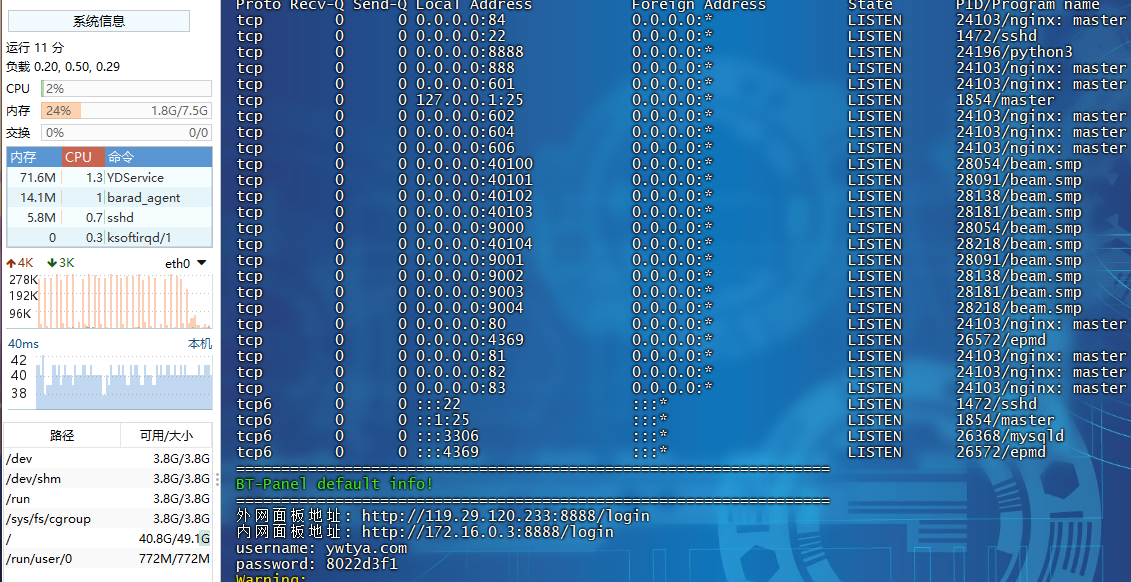Click the 运行 11 分 uptime text
The width and height of the screenshot is (1131, 582).
35,48
